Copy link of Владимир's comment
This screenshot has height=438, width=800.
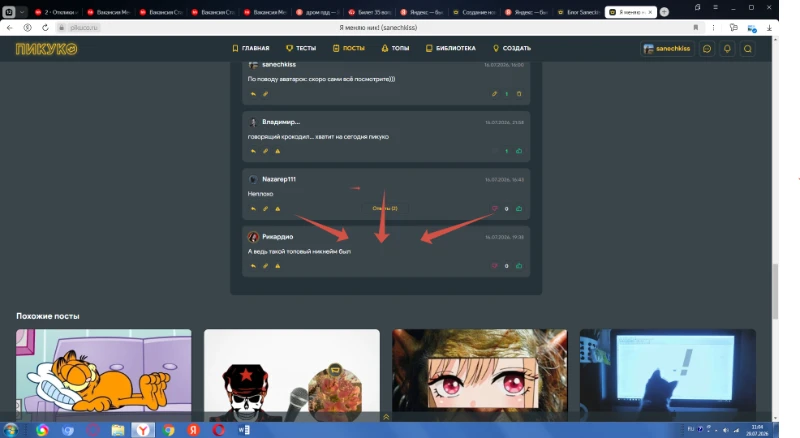coord(265,151)
